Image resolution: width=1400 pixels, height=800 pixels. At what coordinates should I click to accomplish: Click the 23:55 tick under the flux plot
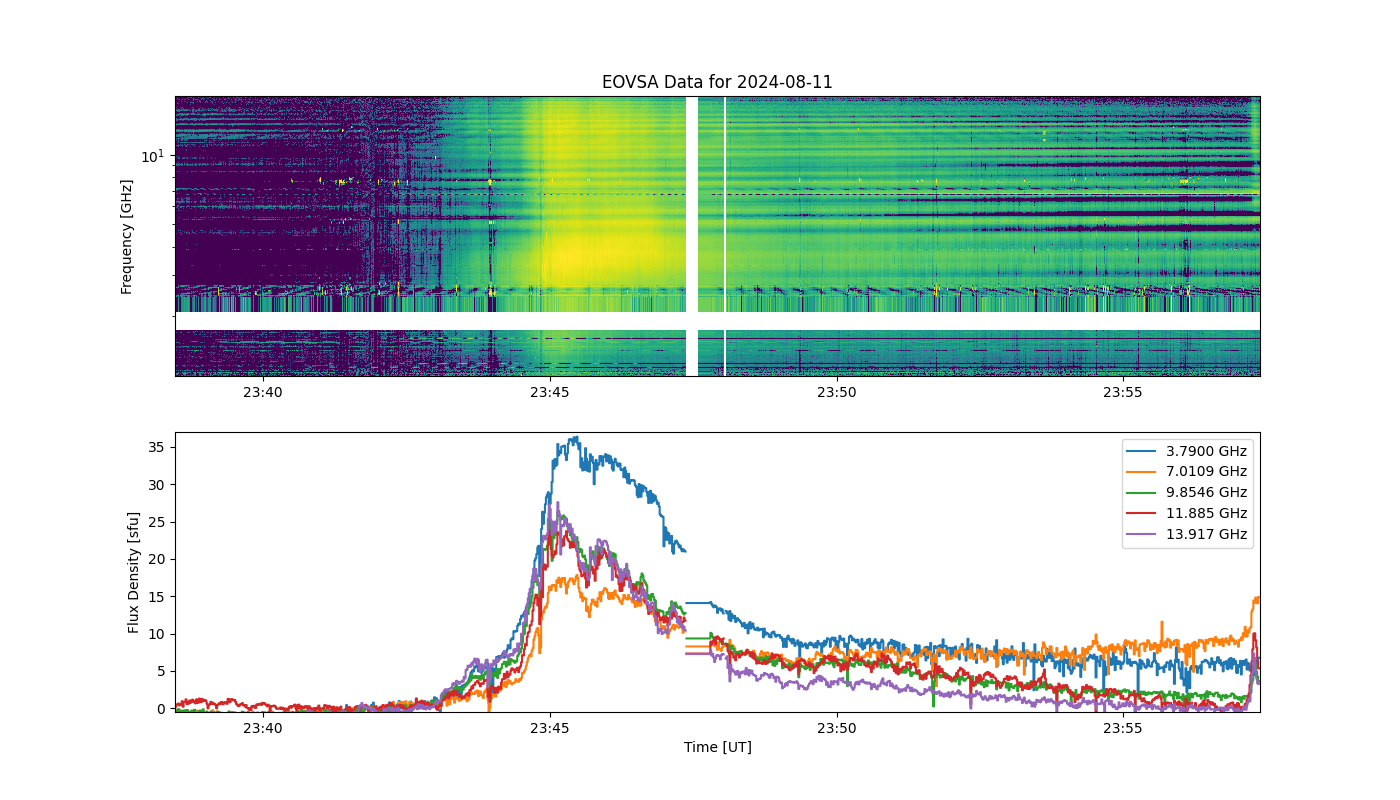1123,729
